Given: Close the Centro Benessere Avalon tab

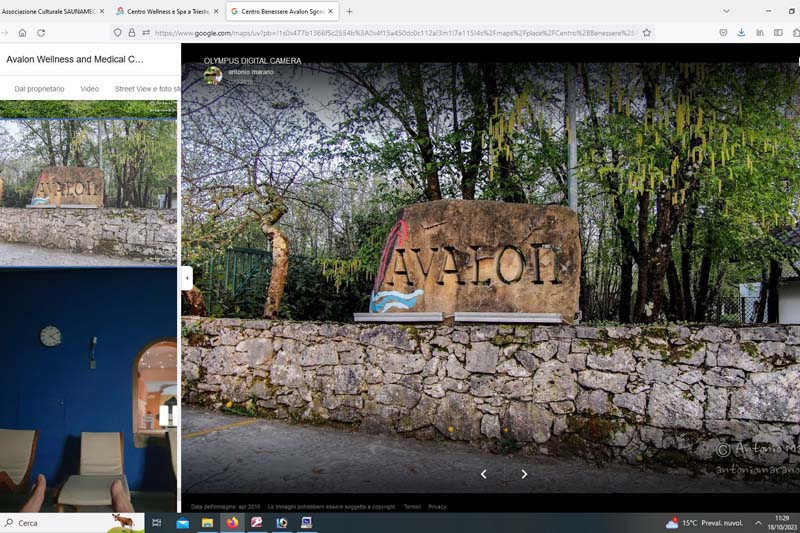Looking at the screenshot, I should 331,11.
